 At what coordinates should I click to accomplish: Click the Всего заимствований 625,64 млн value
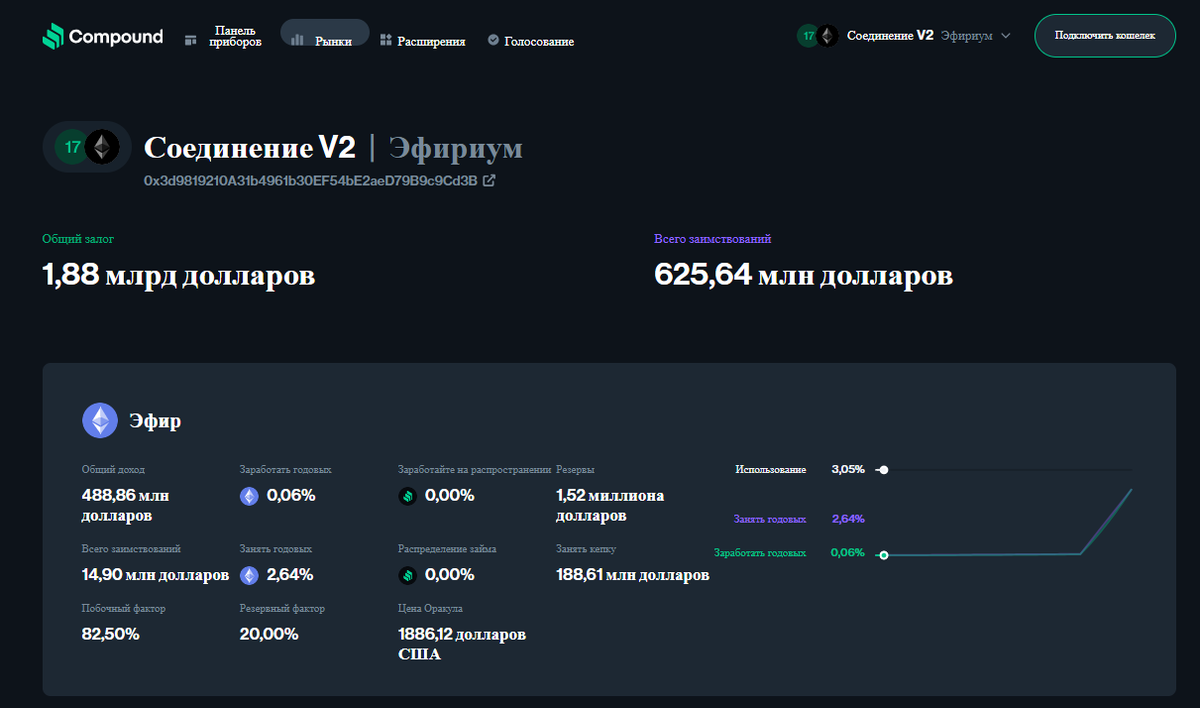pos(803,274)
